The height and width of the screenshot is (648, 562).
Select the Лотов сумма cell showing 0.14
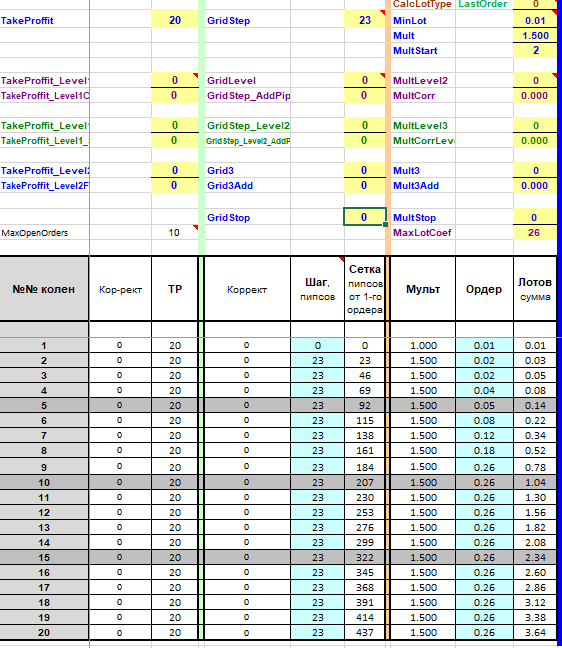pyautogui.click(x=535, y=405)
